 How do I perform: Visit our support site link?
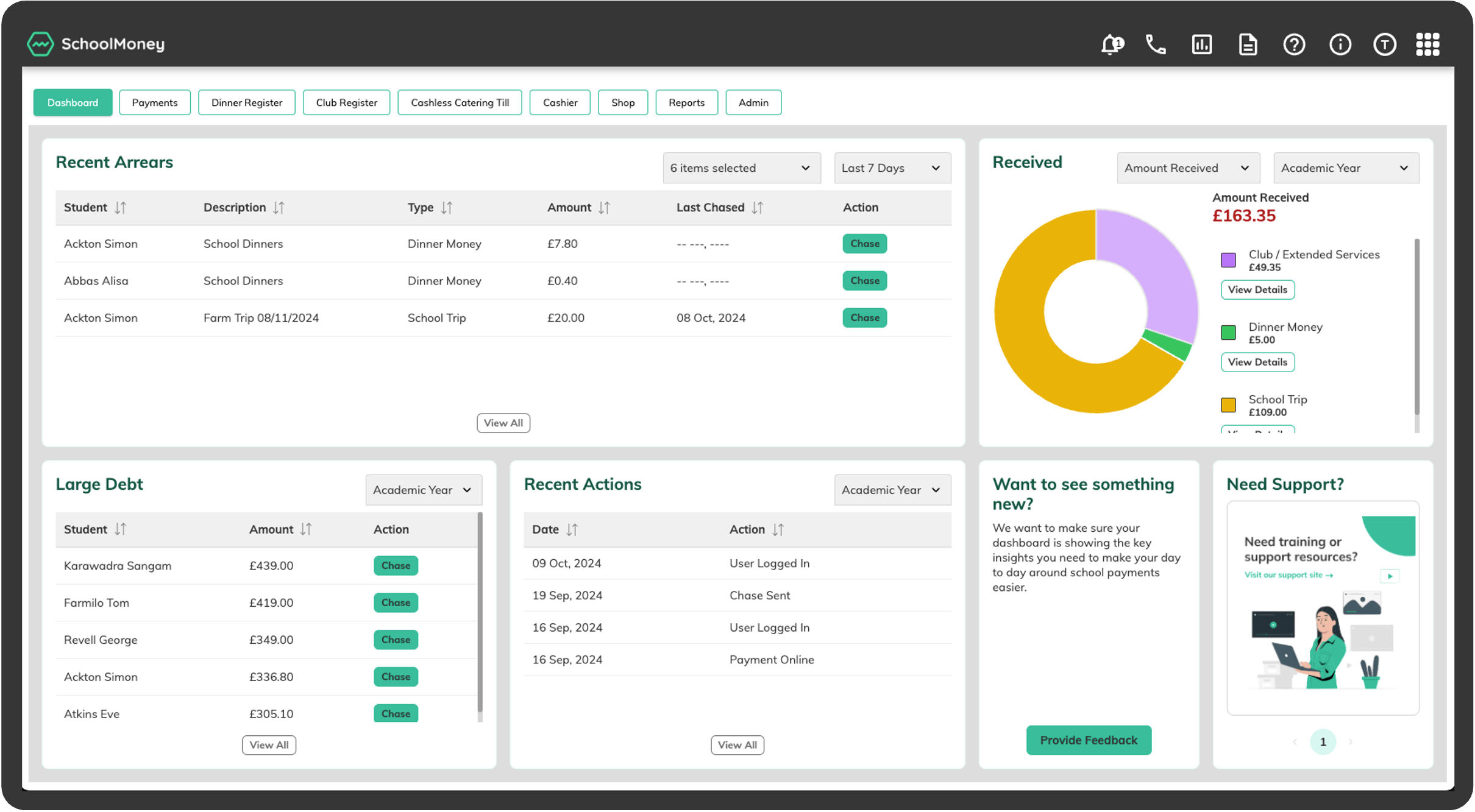click(x=1288, y=575)
